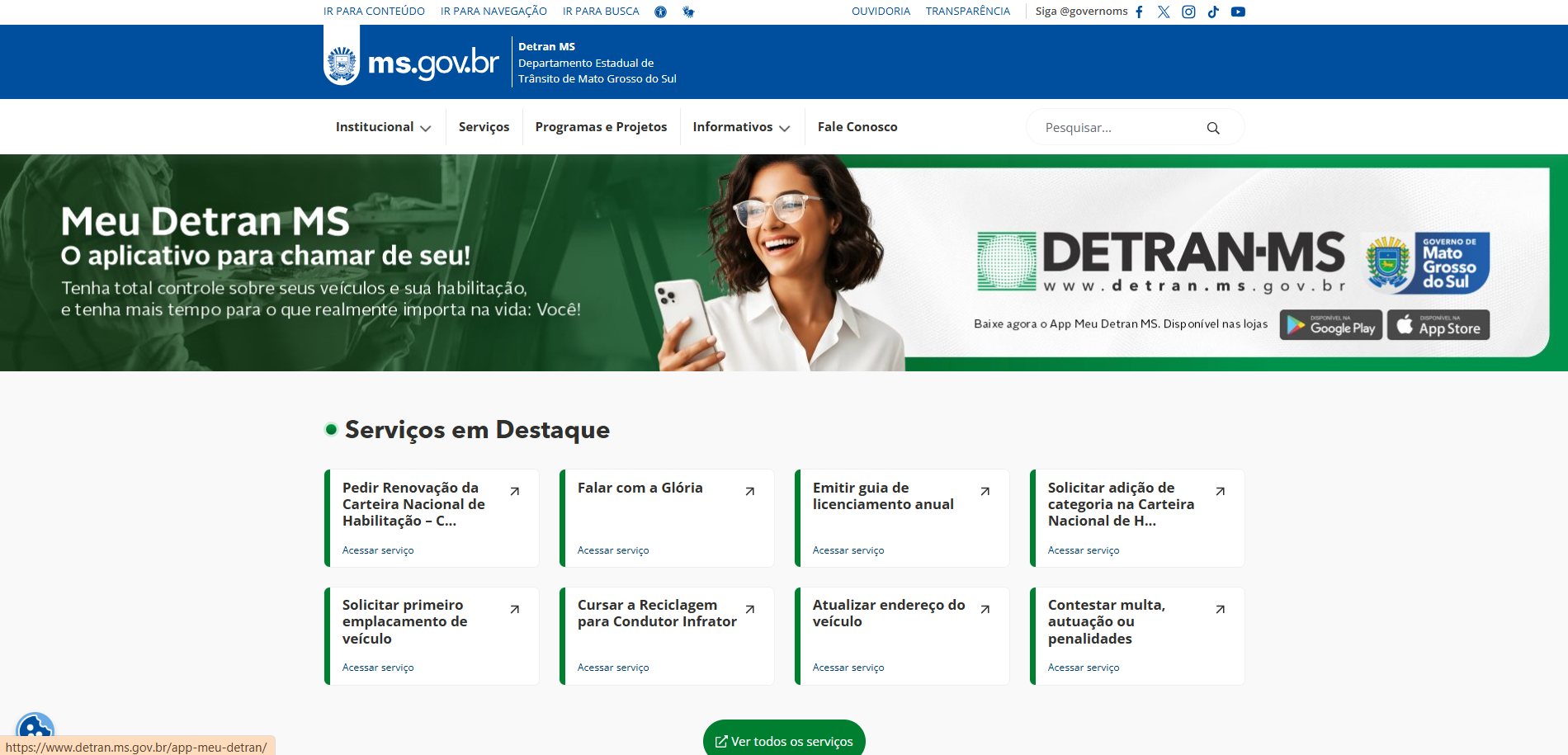
Task: Go to Fale Conosco page
Action: point(857,127)
